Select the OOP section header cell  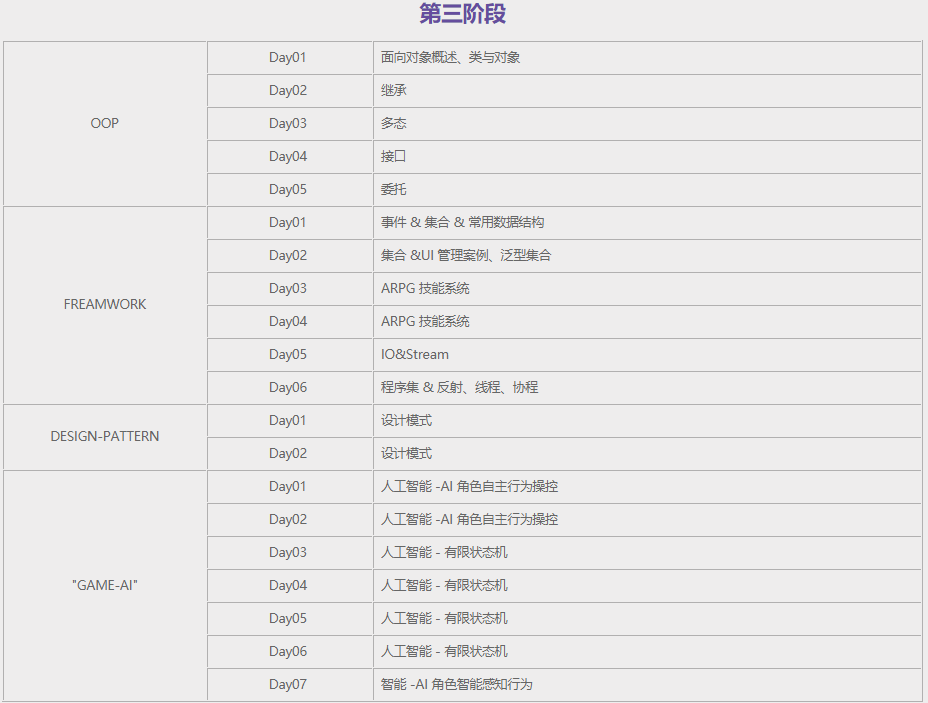(x=104, y=123)
